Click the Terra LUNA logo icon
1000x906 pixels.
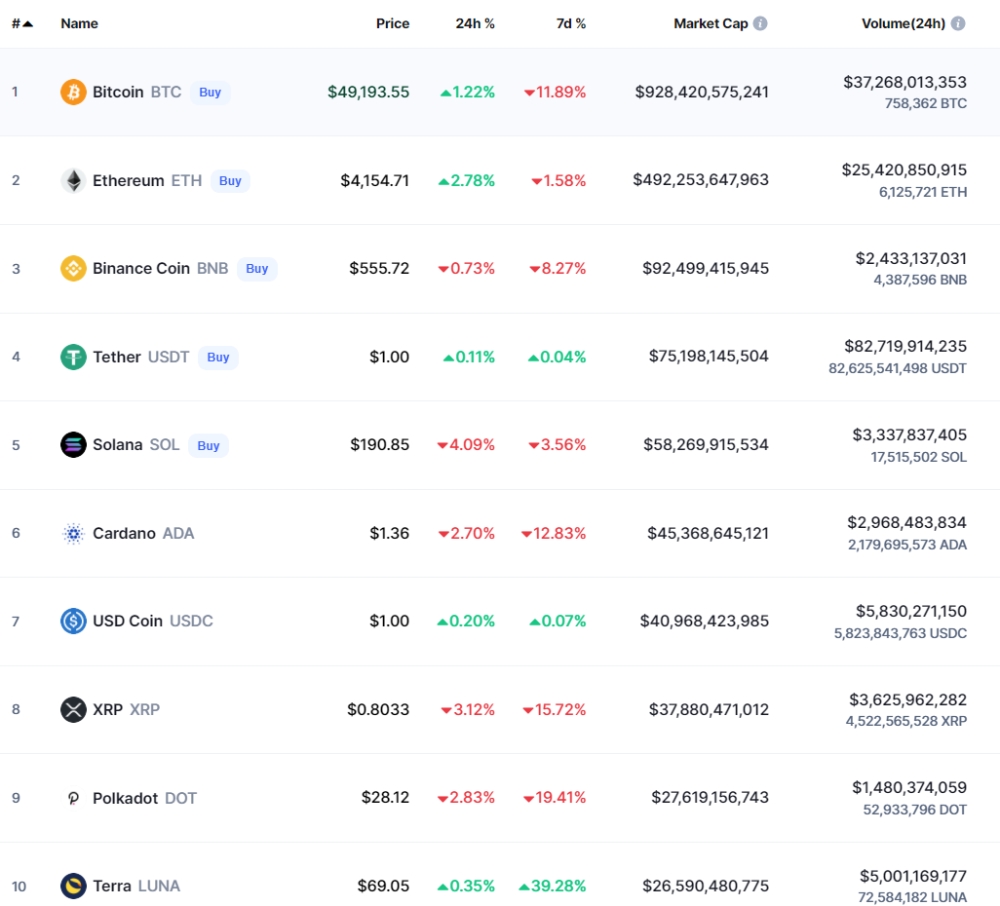(73, 886)
